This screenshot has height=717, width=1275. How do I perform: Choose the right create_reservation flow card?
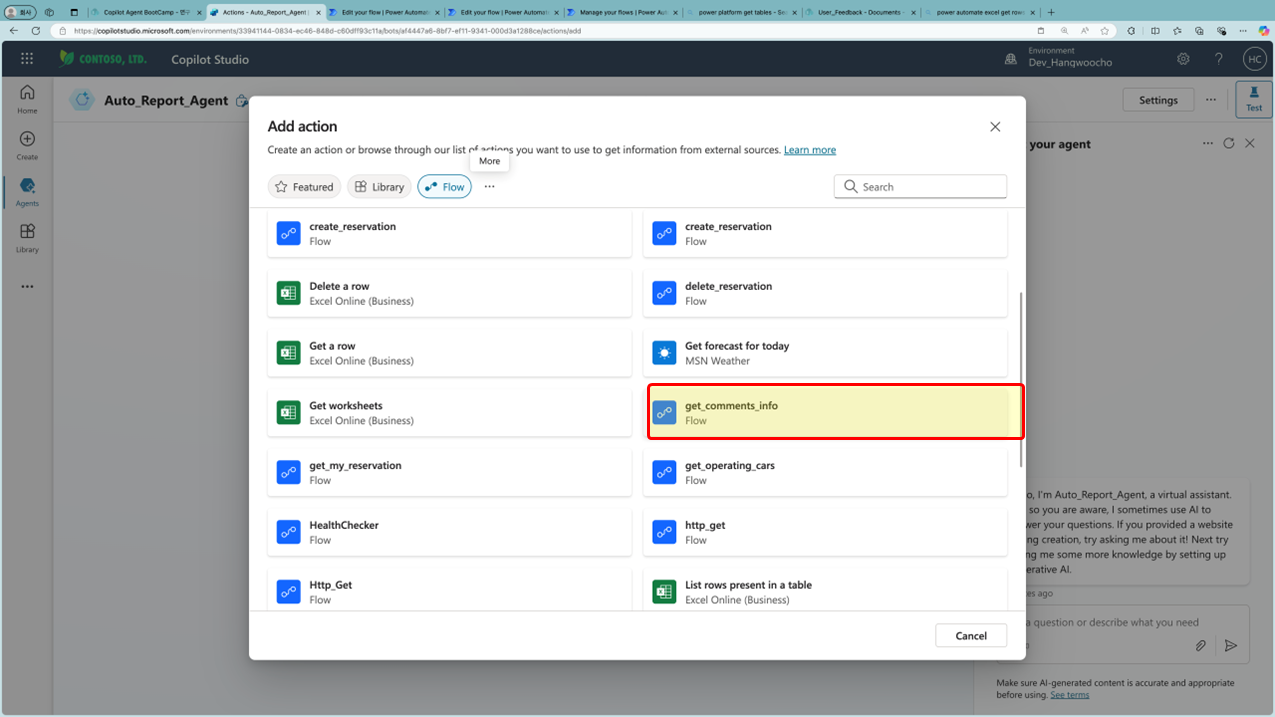pos(825,233)
